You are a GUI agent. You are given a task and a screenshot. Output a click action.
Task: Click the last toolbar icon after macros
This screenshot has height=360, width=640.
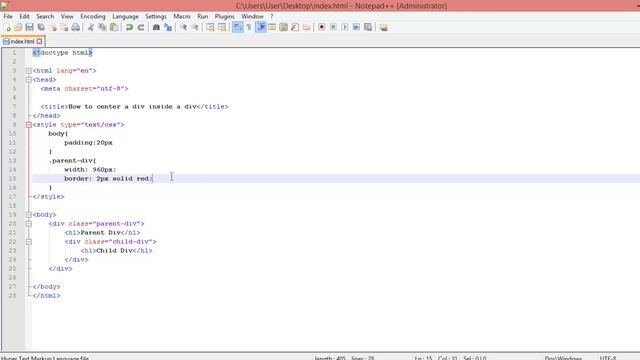(x=383, y=27)
